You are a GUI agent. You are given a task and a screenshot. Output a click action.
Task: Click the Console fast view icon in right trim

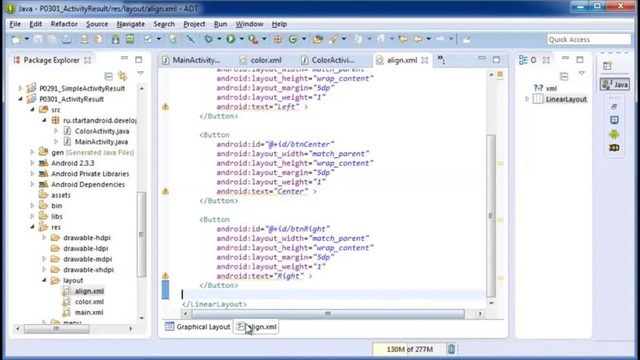614,120
